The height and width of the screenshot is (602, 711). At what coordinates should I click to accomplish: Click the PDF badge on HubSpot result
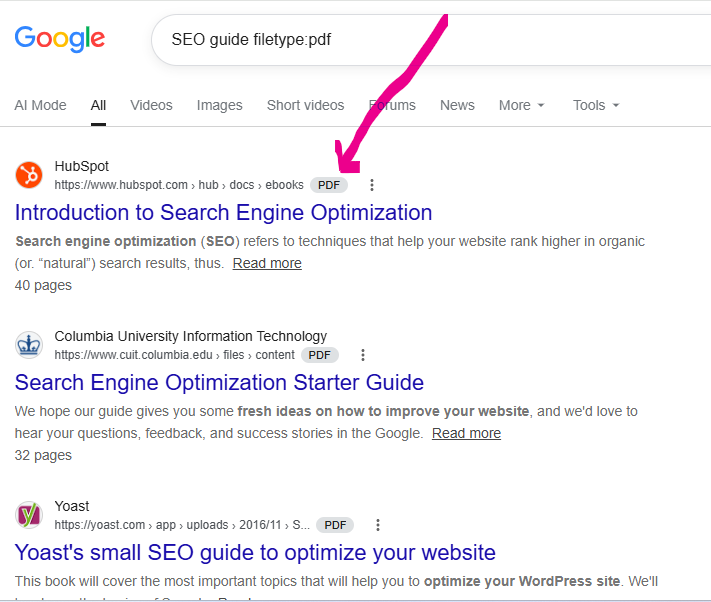click(329, 185)
